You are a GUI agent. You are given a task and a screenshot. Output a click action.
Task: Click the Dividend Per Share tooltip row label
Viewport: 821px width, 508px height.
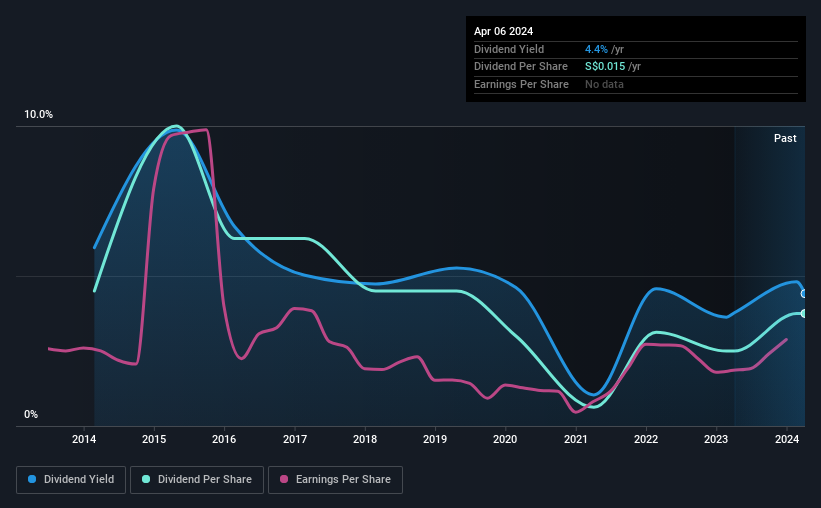tap(520, 67)
